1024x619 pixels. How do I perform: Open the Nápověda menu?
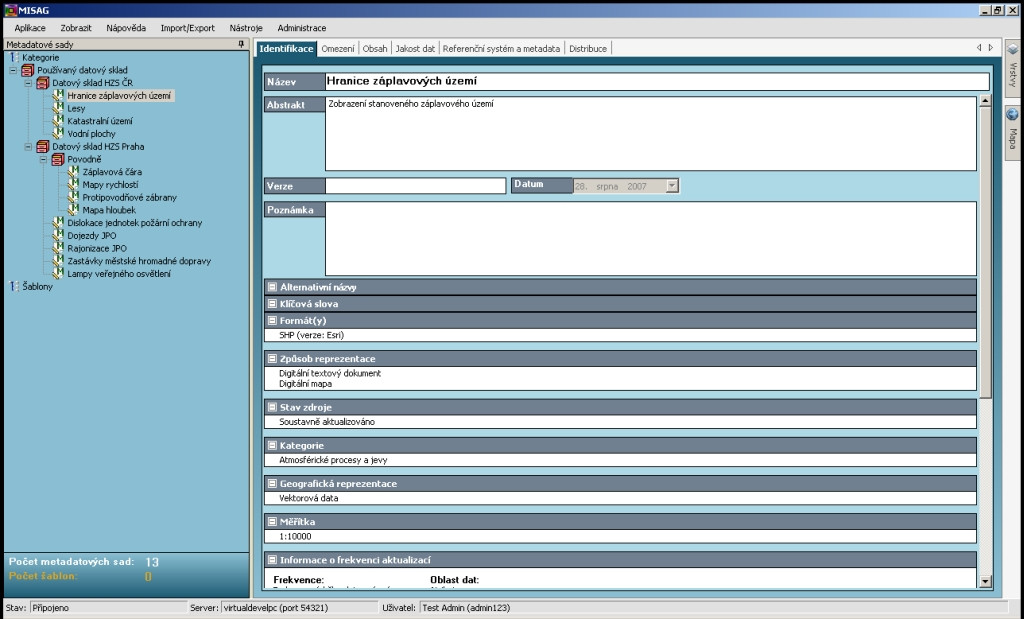126,28
